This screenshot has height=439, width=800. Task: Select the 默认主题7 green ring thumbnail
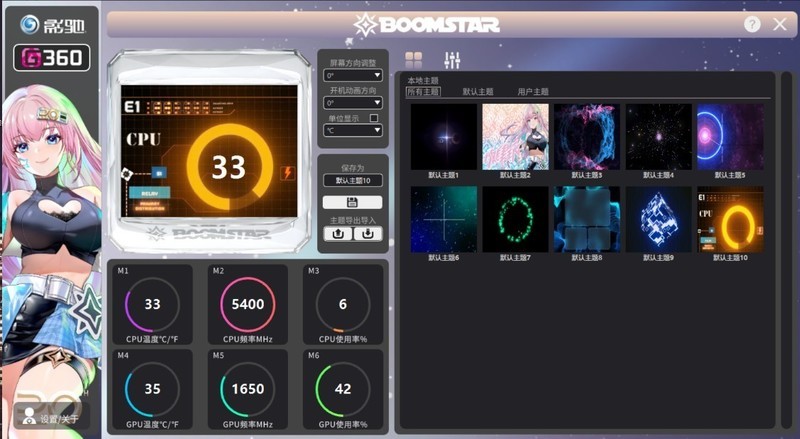(515, 219)
